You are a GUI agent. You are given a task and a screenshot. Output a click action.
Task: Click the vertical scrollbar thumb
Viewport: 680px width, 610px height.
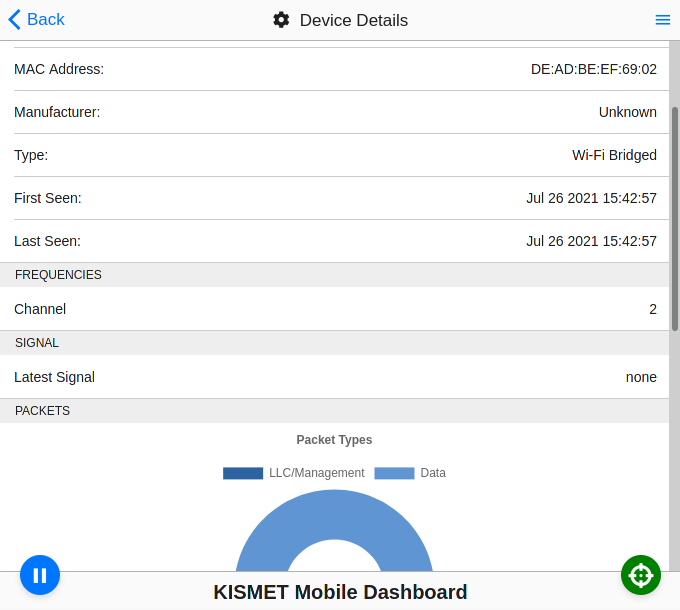click(675, 219)
